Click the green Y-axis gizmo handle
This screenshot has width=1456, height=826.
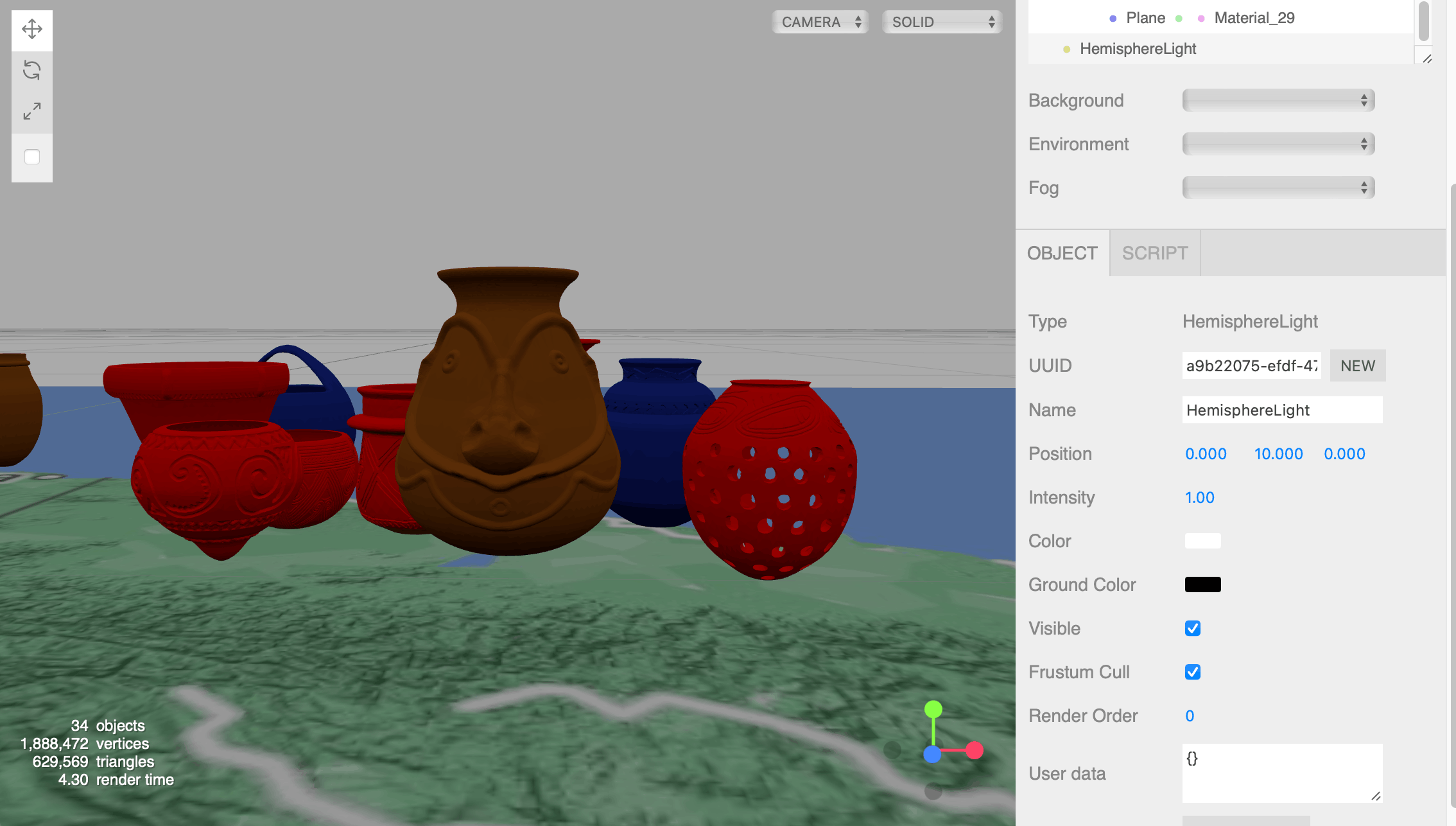[933, 709]
